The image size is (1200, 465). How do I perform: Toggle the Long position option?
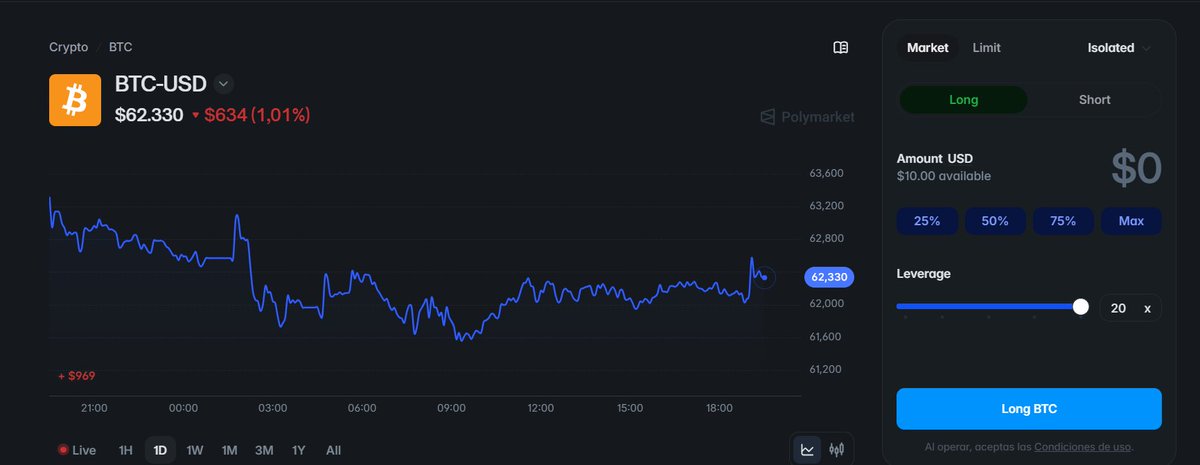[963, 100]
